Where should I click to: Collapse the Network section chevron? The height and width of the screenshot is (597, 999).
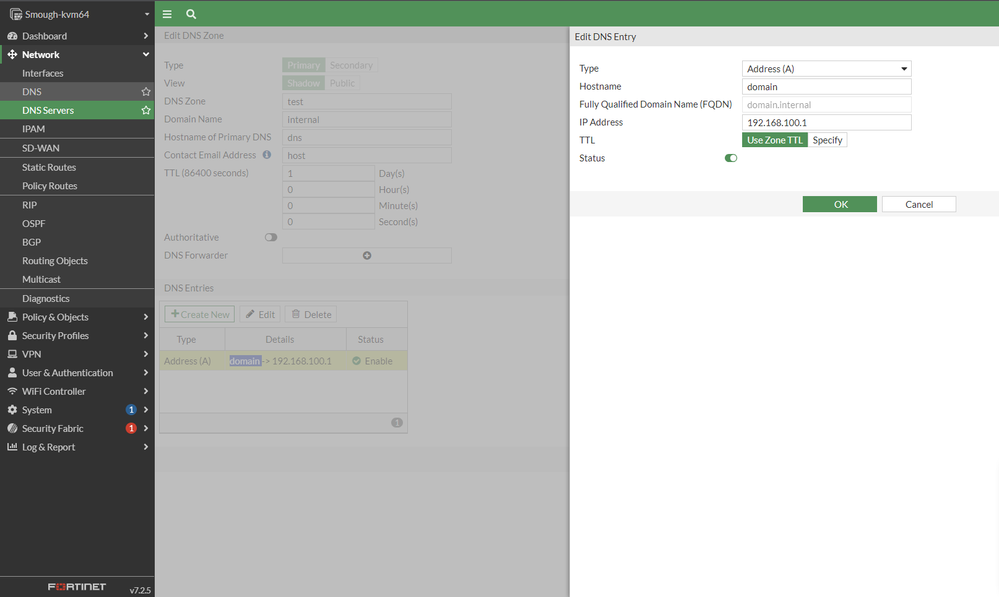point(146,54)
